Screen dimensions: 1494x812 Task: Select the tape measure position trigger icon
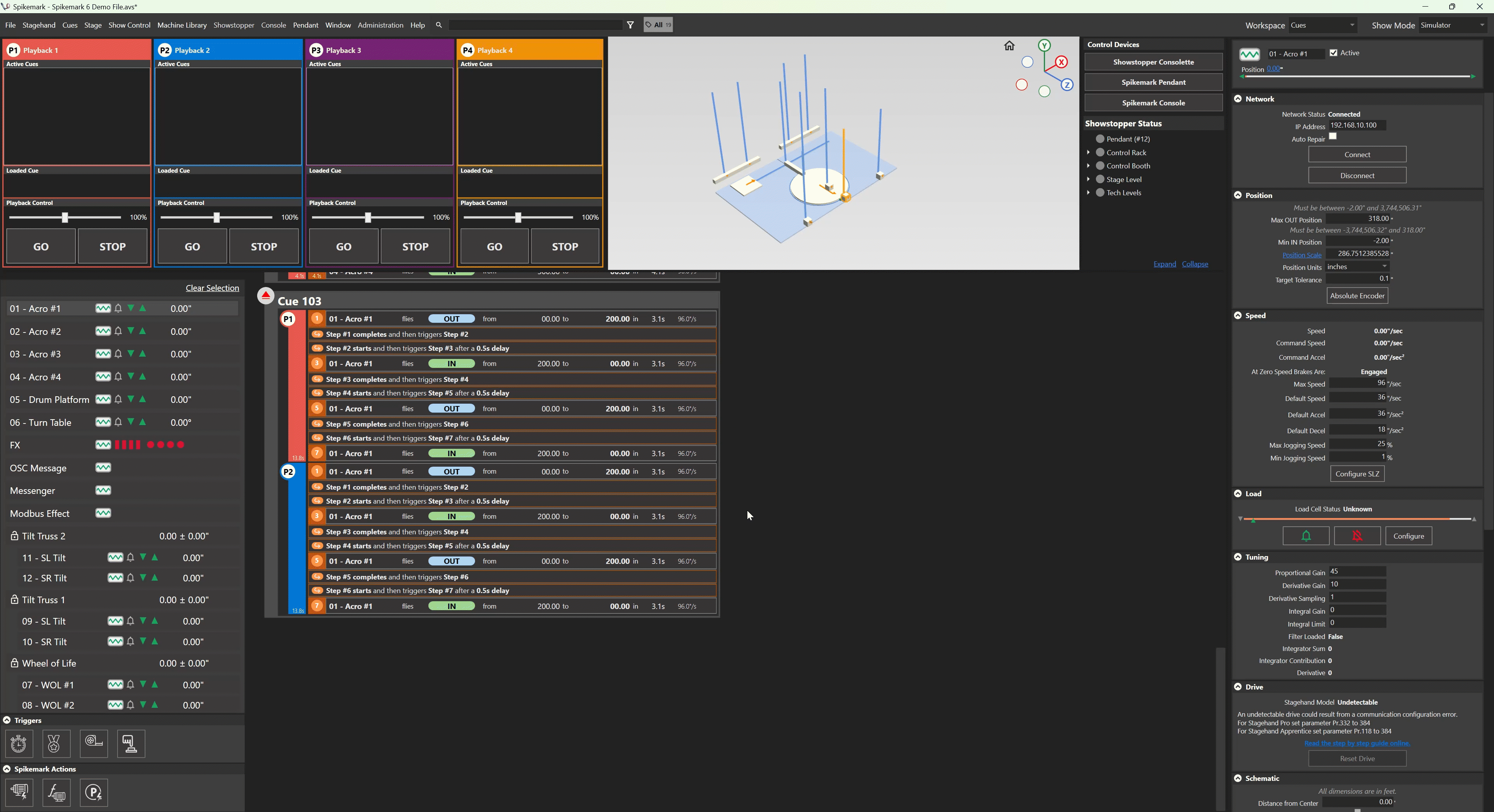coord(93,744)
